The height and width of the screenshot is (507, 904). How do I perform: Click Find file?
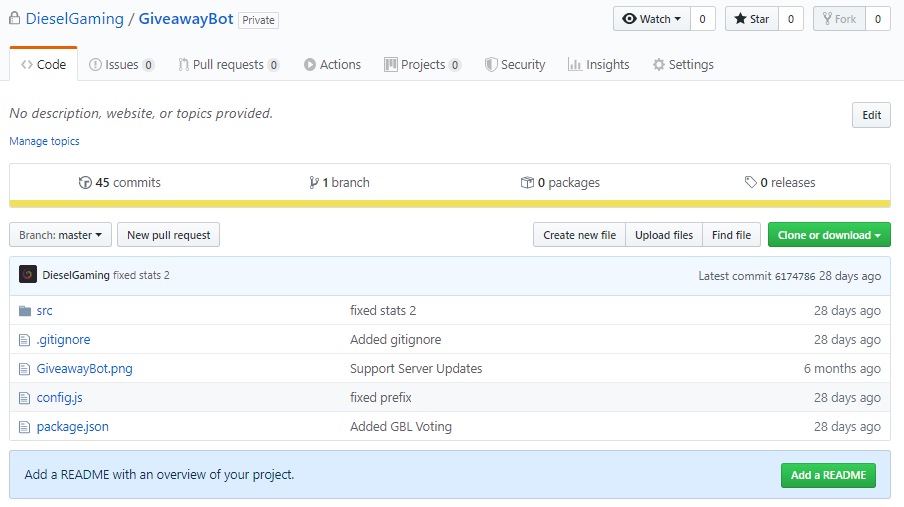[x=731, y=235]
